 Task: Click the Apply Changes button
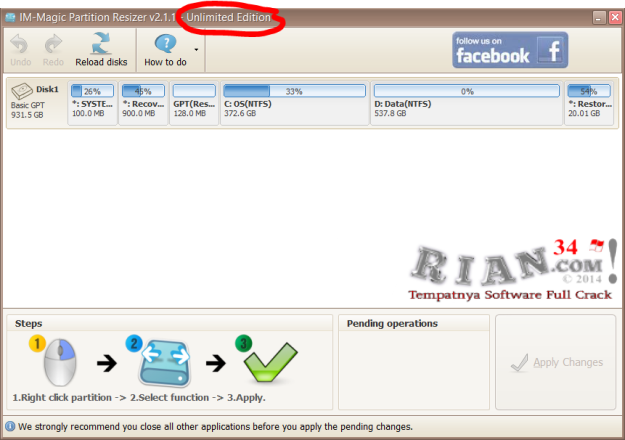[556, 362]
